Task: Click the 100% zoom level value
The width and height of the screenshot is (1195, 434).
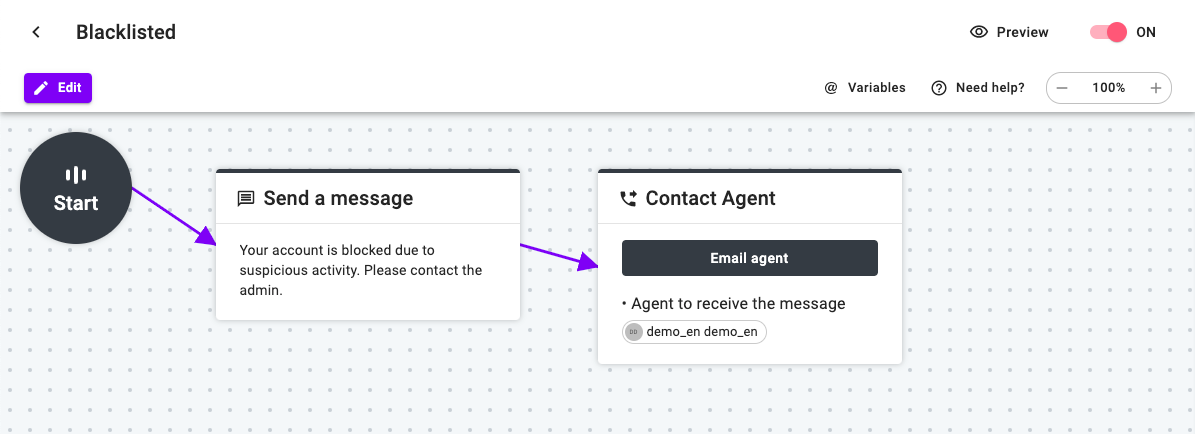Action: click(1108, 88)
